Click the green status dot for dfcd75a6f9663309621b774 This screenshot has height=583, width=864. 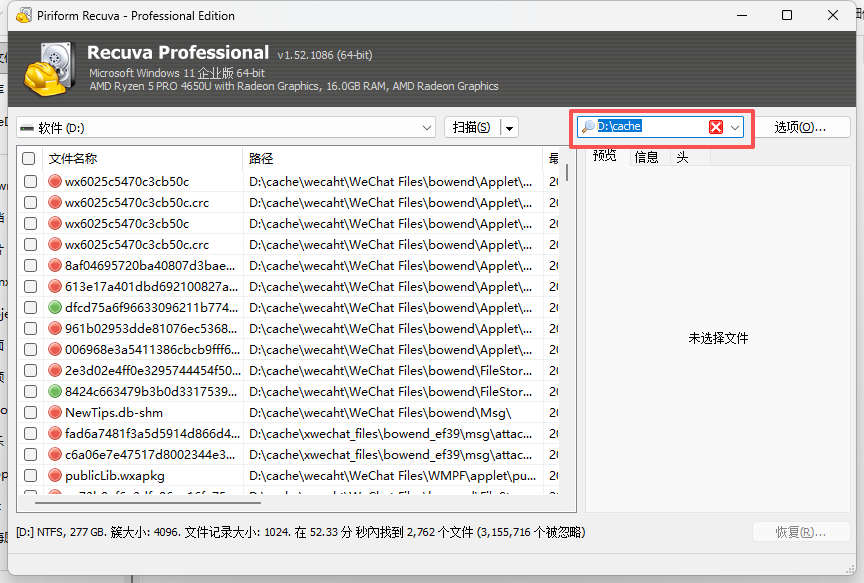pos(55,307)
